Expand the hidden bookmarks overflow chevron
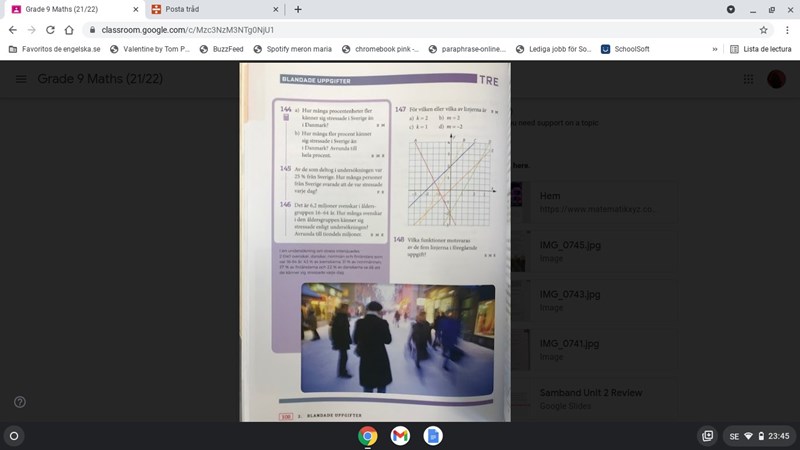The height and width of the screenshot is (450, 800). [714, 49]
